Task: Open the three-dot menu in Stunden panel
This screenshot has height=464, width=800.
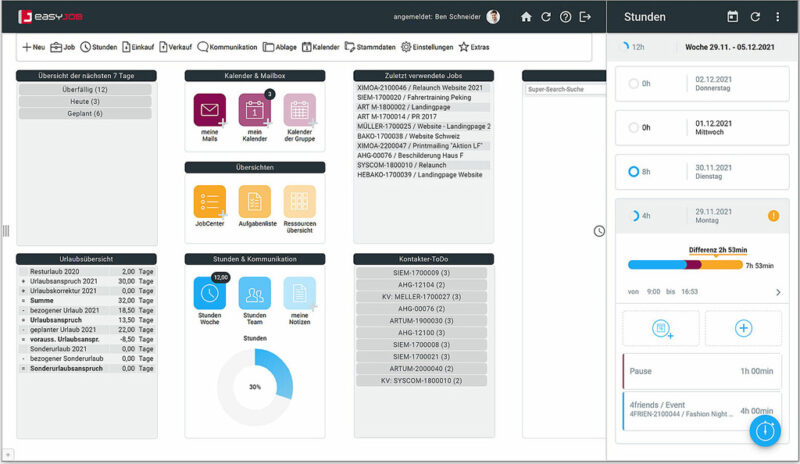Action: [x=777, y=17]
